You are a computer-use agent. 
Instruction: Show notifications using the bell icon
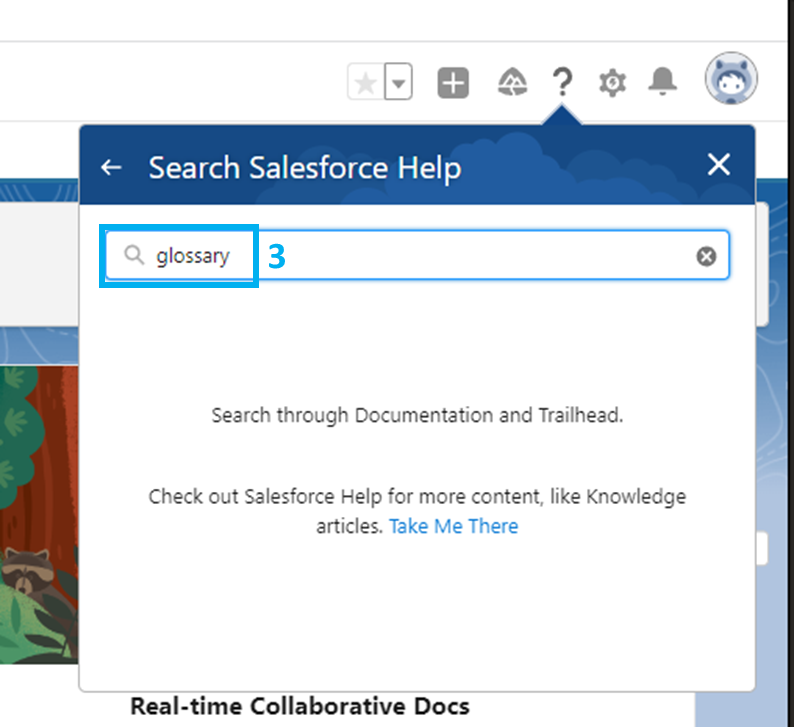coord(662,81)
